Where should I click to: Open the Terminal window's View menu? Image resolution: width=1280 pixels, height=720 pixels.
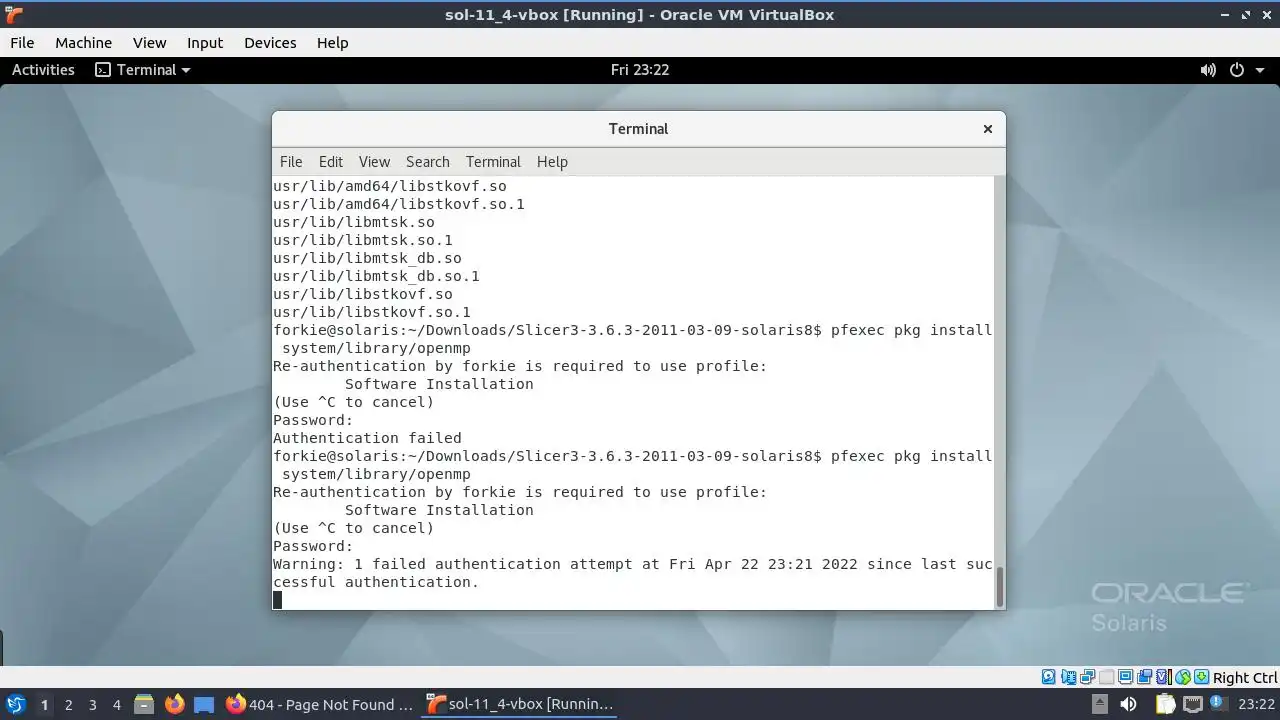click(374, 162)
